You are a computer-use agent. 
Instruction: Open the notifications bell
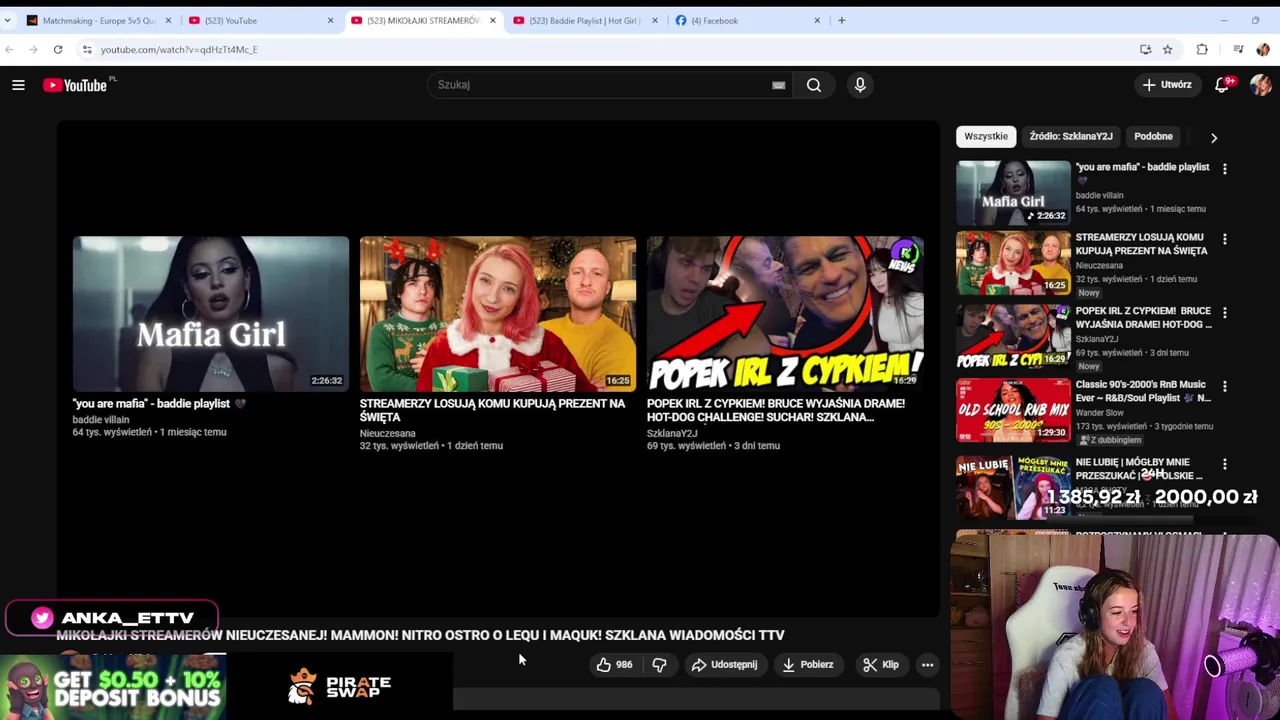point(1222,85)
